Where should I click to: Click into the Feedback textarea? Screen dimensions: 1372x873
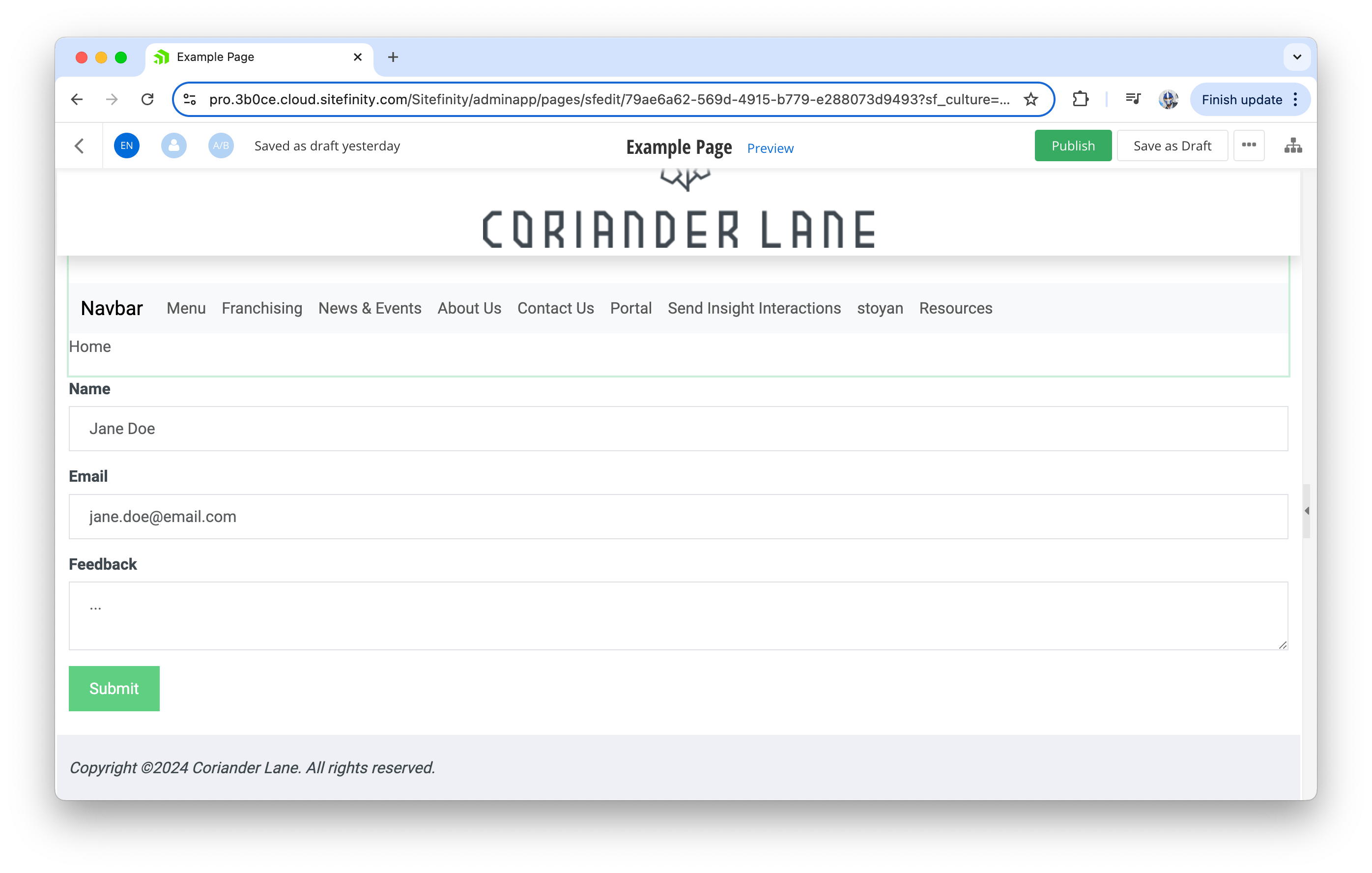coord(678,615)
